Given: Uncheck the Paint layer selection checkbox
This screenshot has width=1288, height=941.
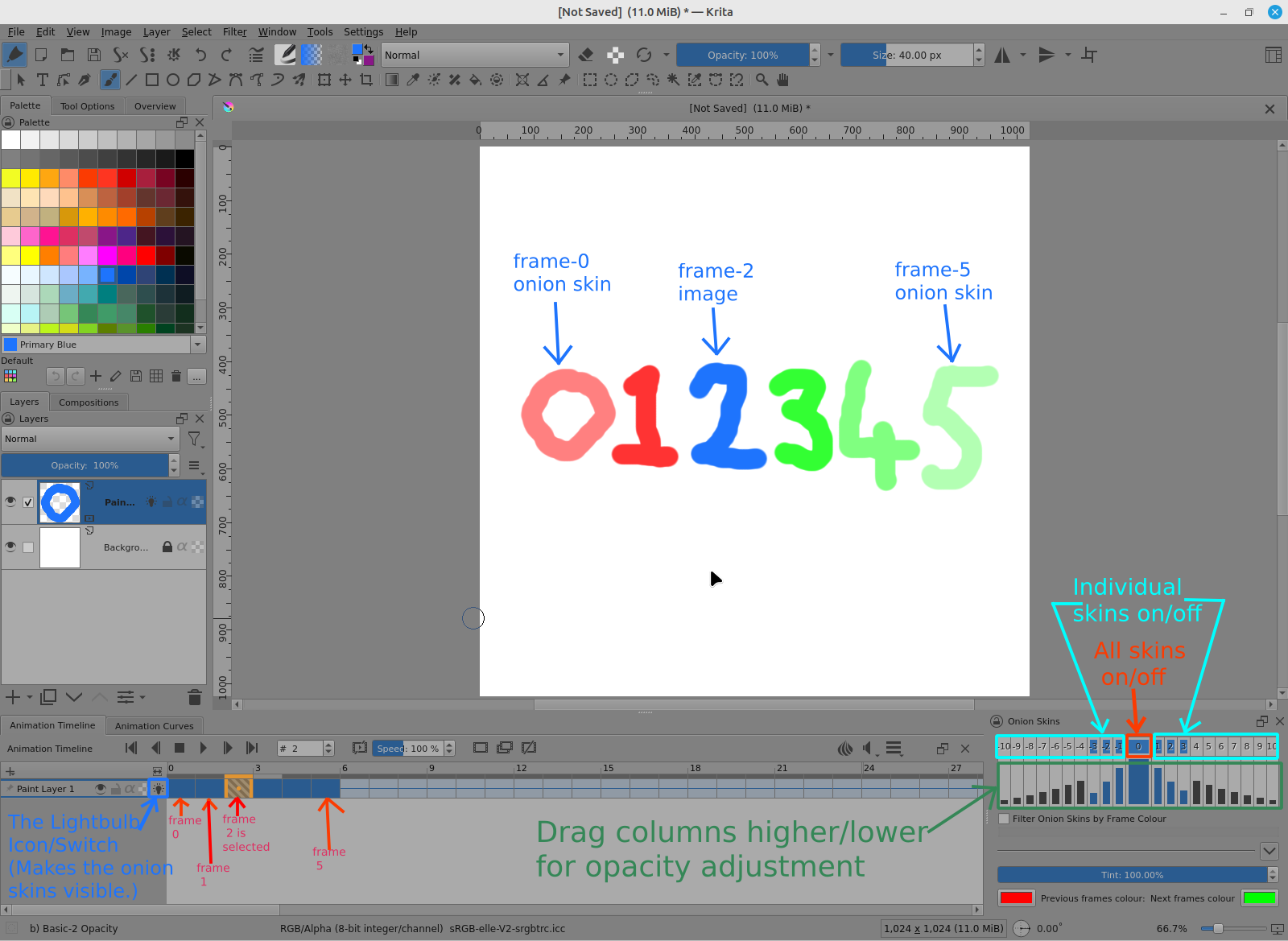Looking at the screenshot, I should 28,502.
